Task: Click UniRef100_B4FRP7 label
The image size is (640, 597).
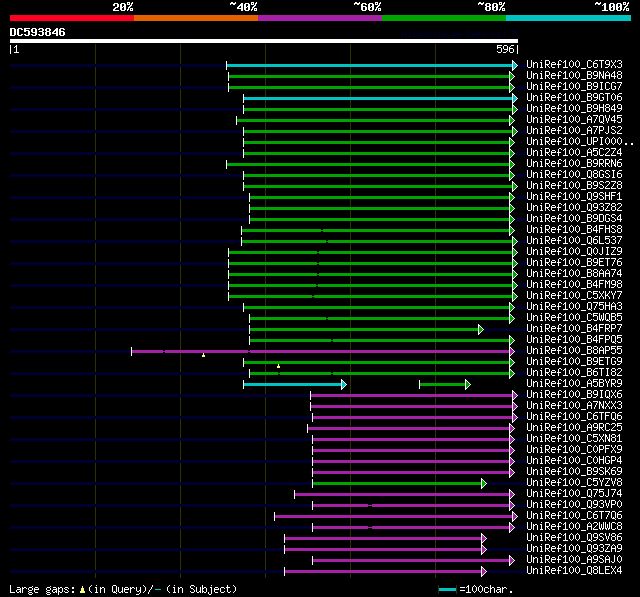Action: click(574, 329)
